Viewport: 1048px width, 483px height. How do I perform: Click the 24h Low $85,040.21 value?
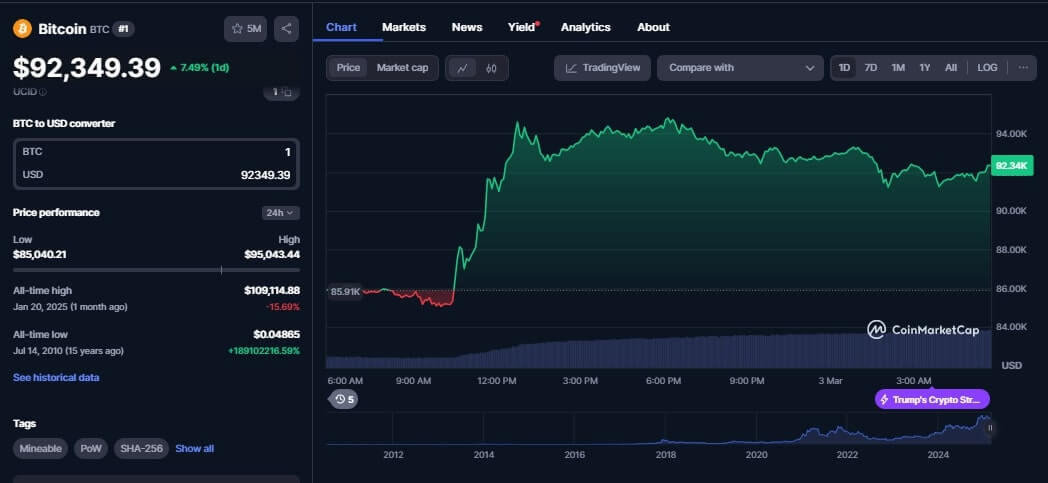click(39, 254)
